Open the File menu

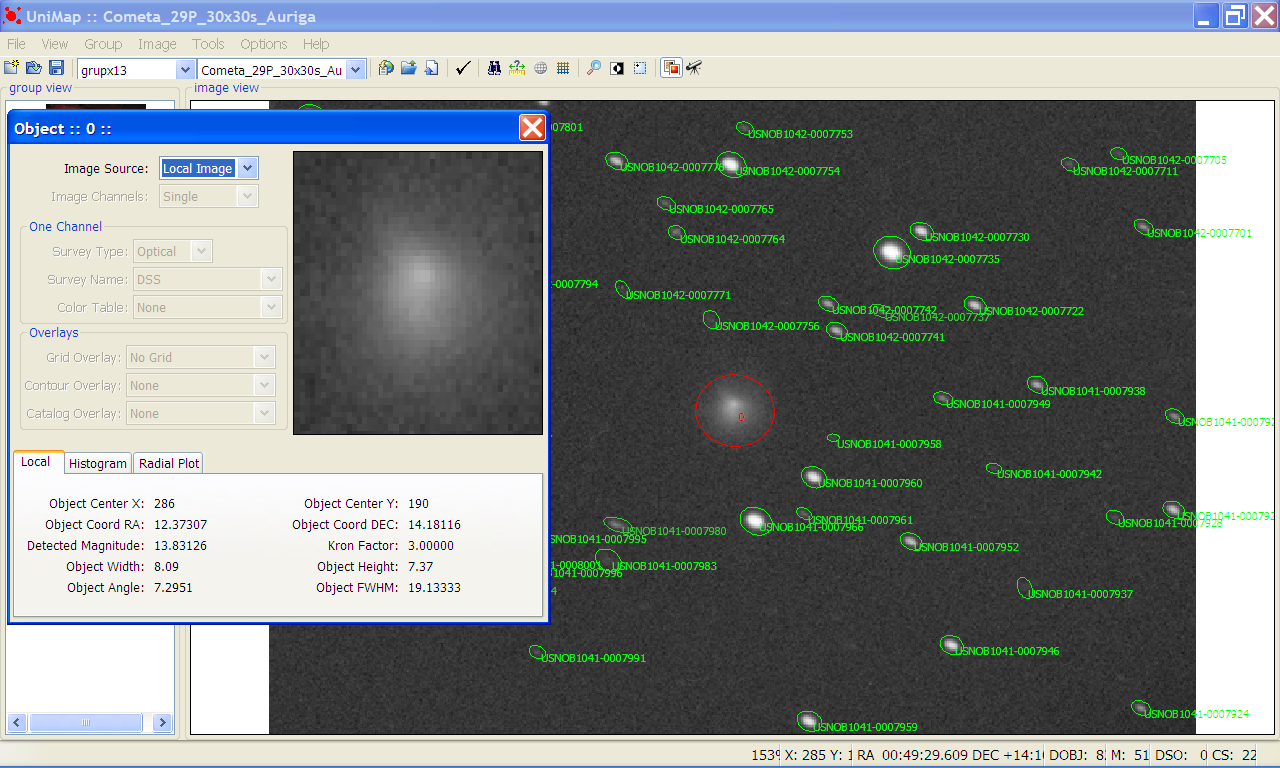(x=16, y=44)
